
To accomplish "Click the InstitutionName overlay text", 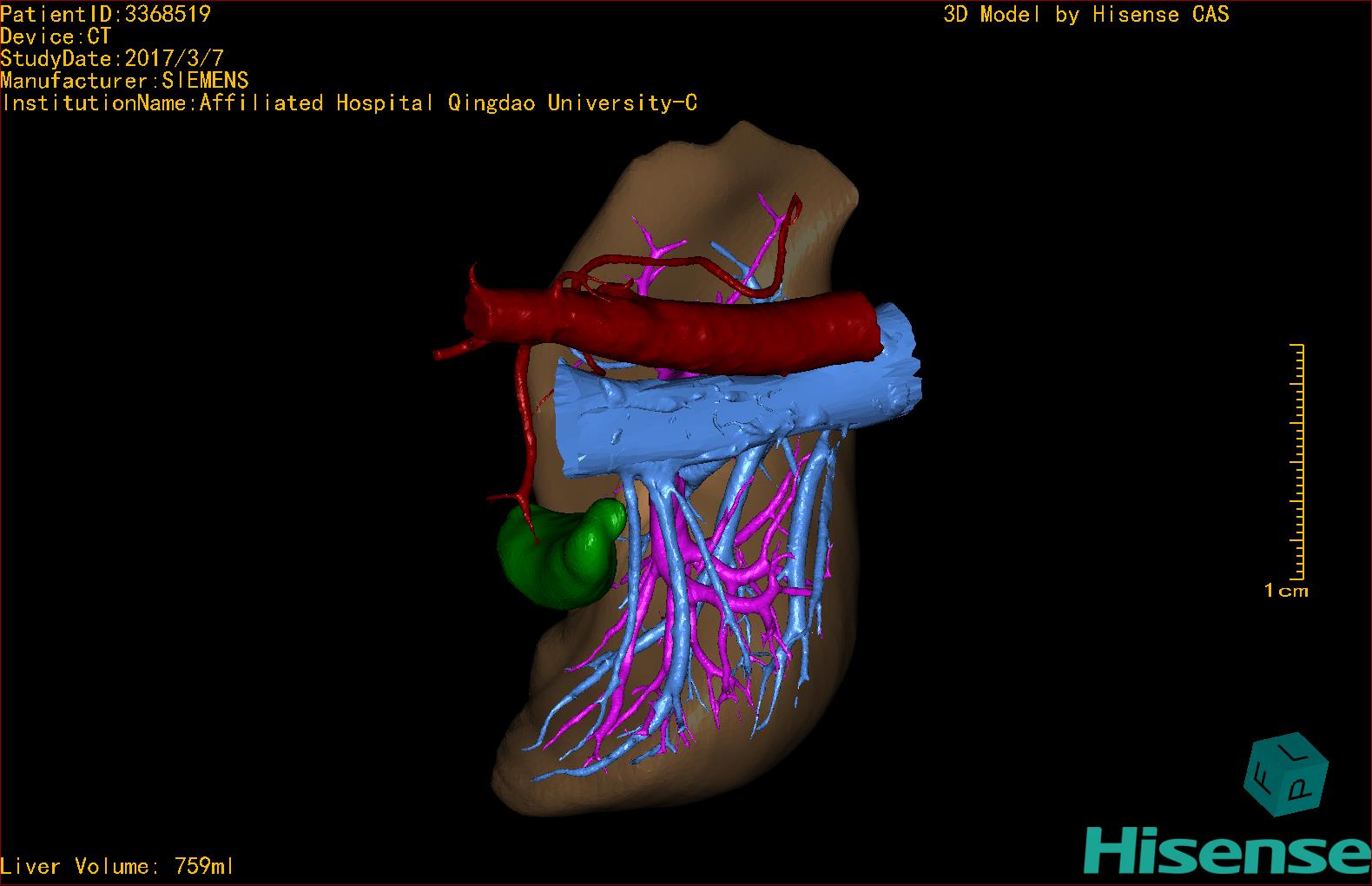I will (348, 103).
